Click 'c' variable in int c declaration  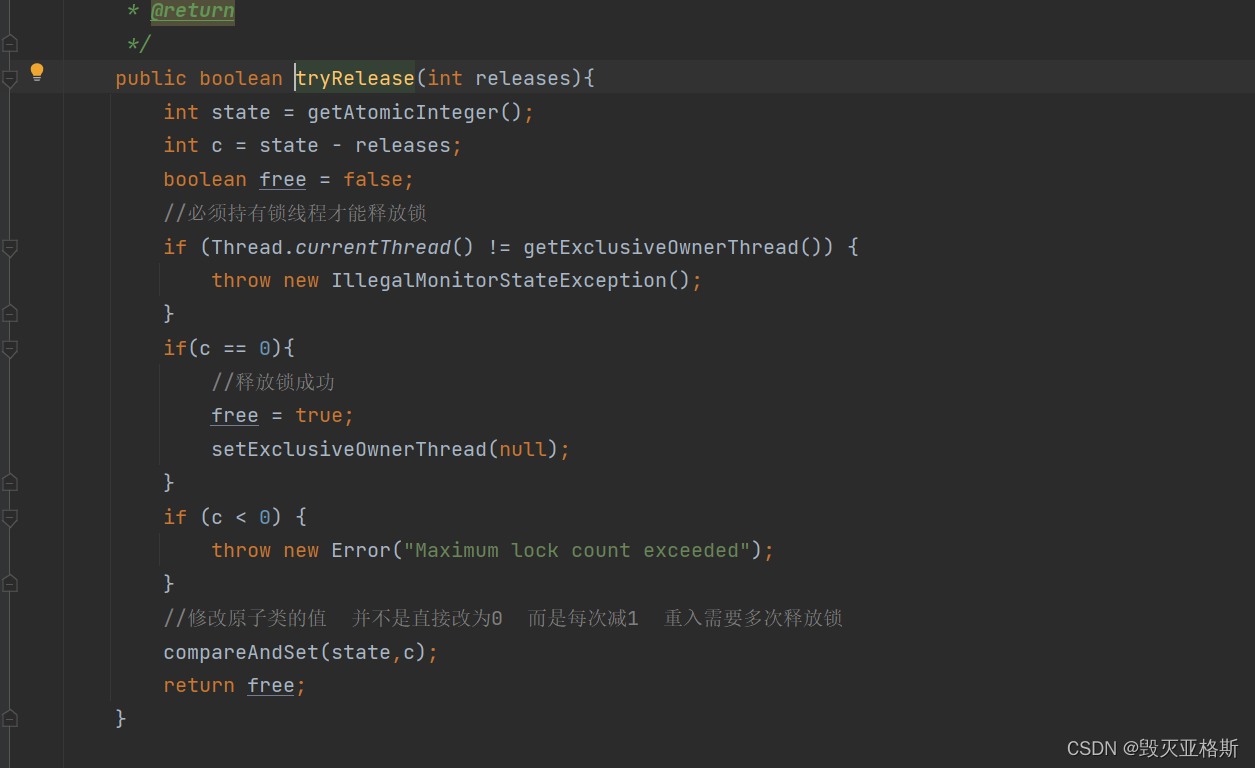pyautogui.click(x=217, y=145)
